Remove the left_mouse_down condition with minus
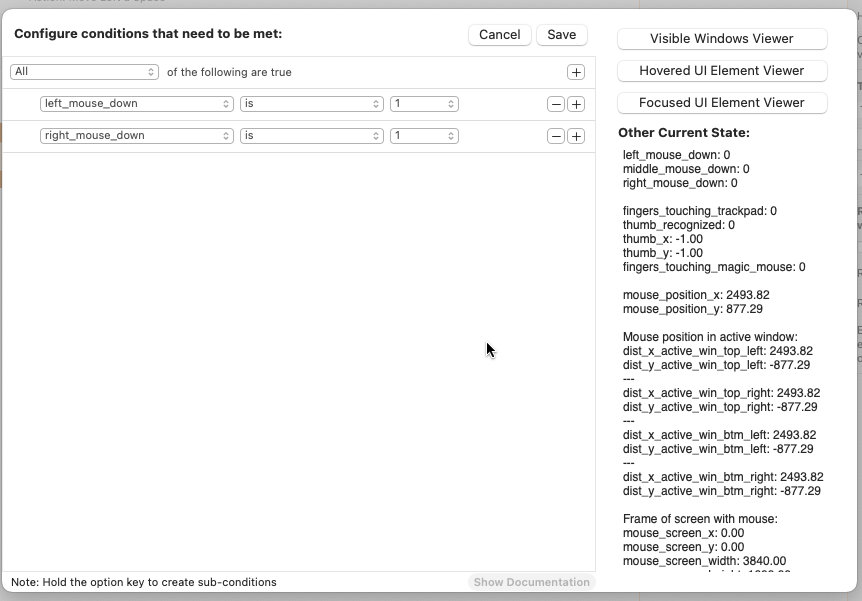This screenshot has height=601, width=862. pyautogui.click(x=556, y=104)
